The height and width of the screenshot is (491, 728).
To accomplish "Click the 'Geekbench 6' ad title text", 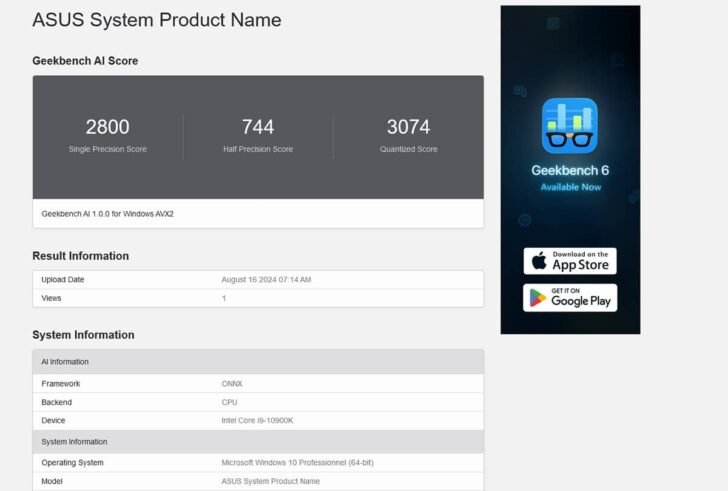I will tap(570, 170).
